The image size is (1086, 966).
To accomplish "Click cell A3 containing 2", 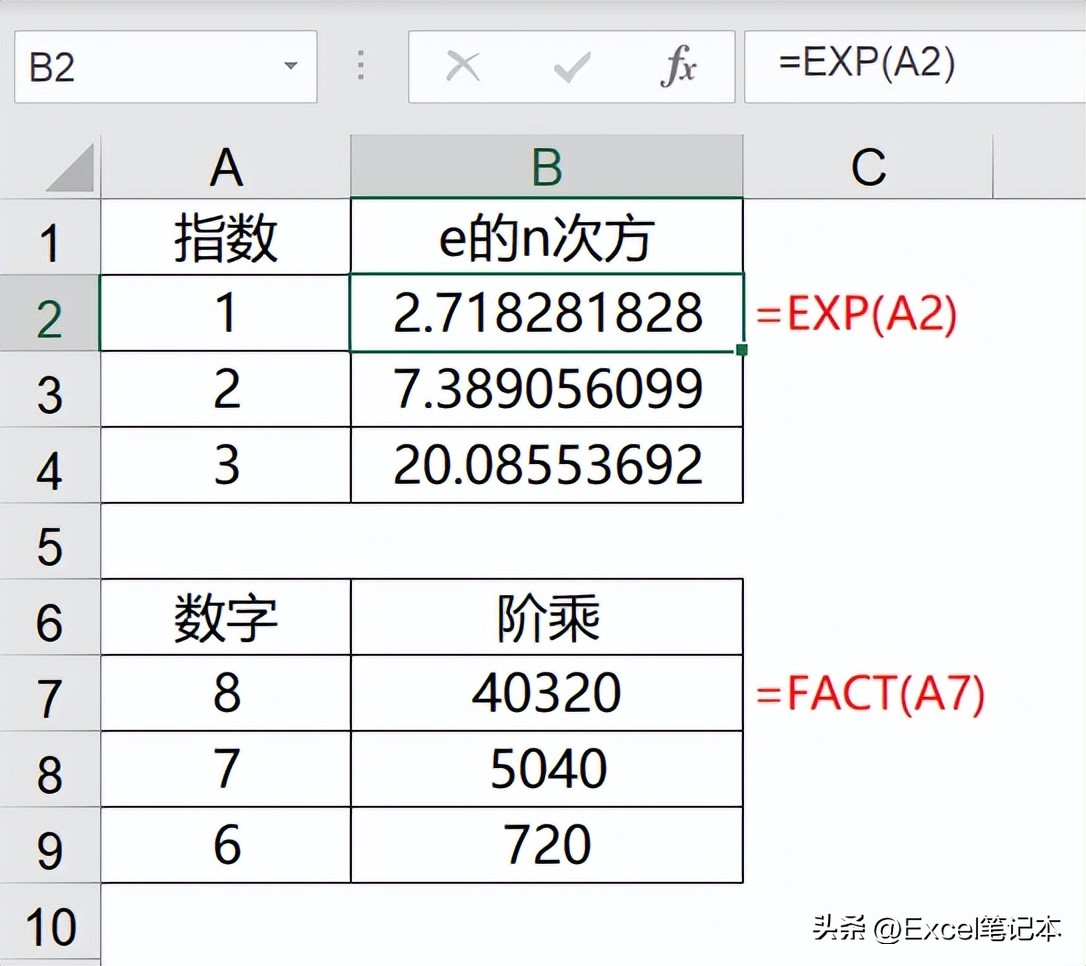I will pyautogui.click(x=226, y=389).
